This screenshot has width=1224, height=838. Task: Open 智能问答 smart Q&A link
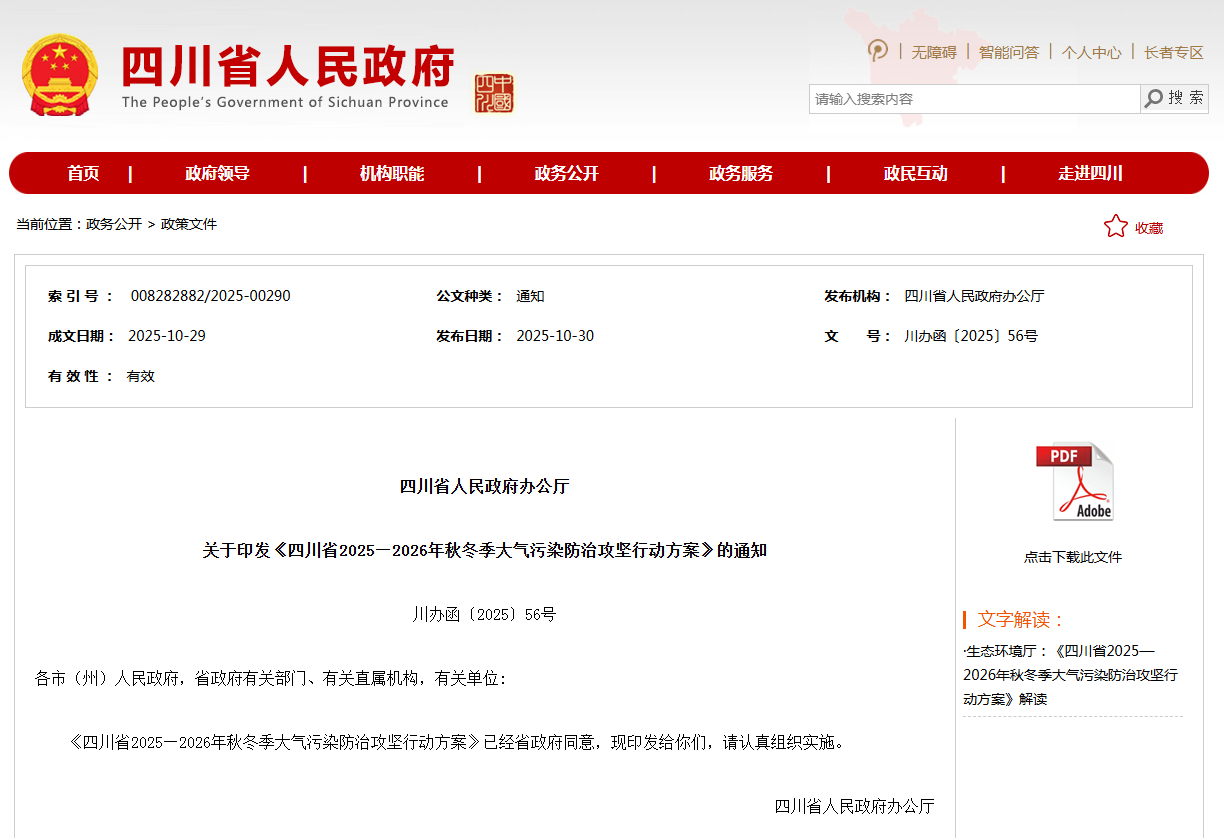(1008, 52)
